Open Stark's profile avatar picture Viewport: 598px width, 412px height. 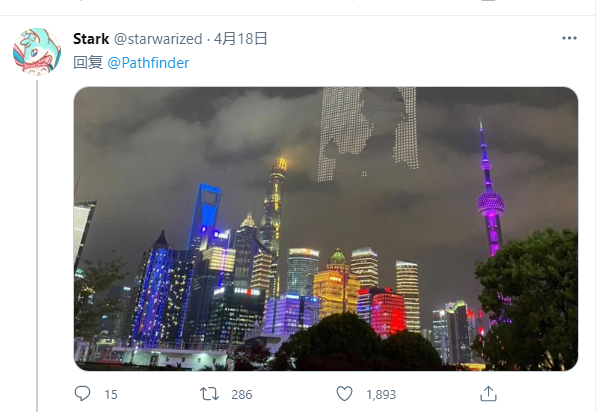(x=37, y=52)
